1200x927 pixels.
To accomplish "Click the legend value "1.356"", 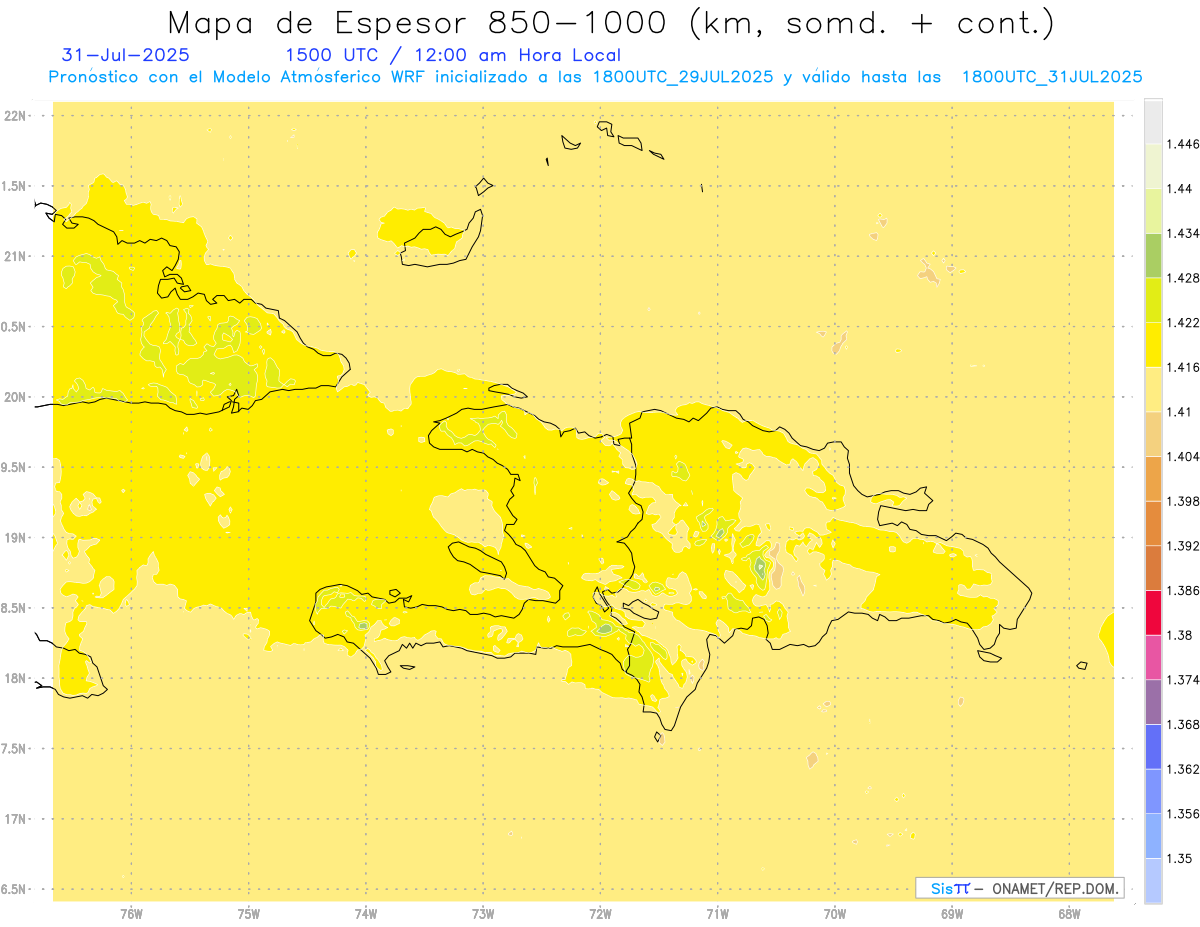I will (x=1183, y=814).
